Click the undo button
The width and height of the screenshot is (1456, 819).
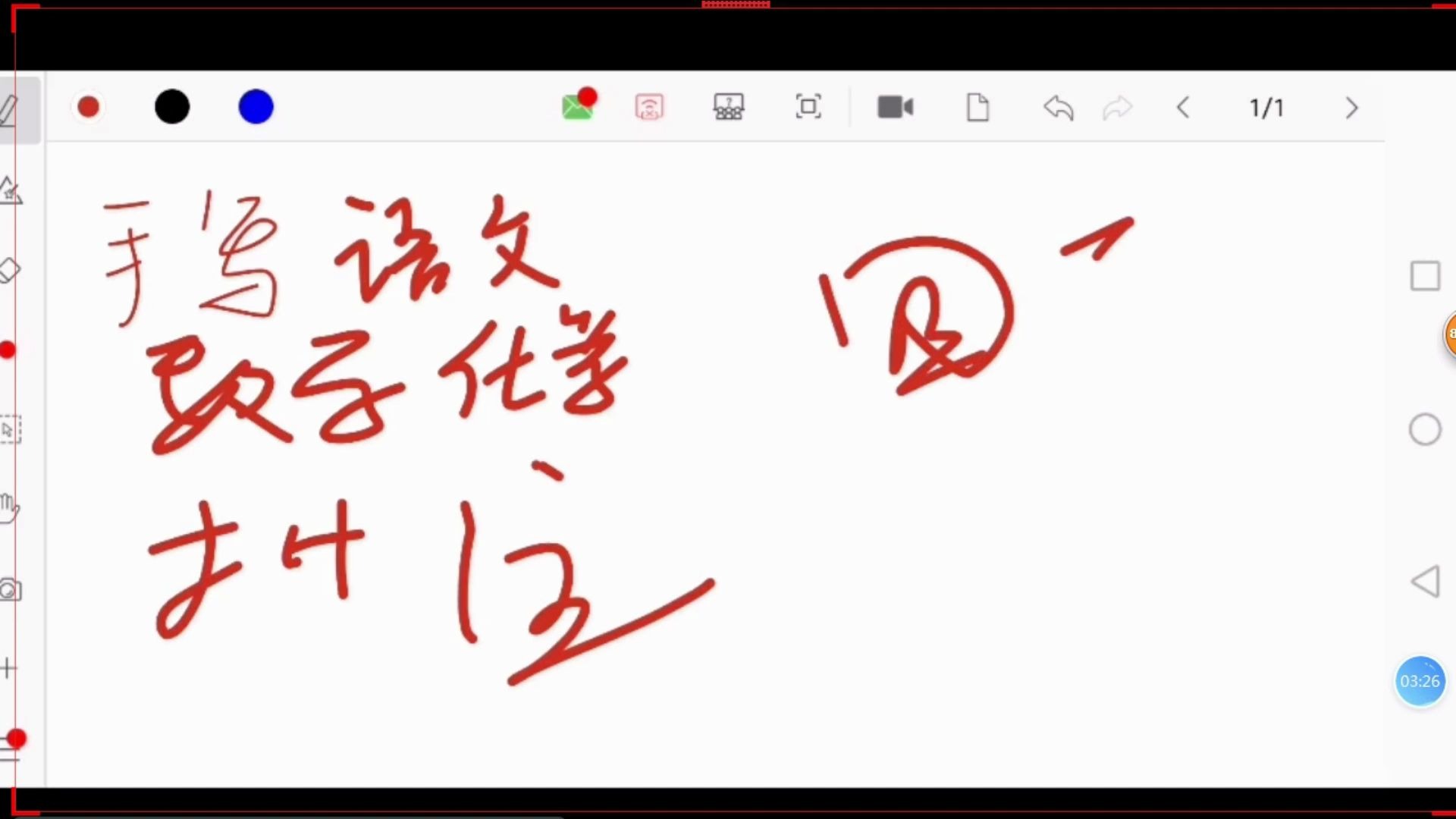[x=1057, y=107]
